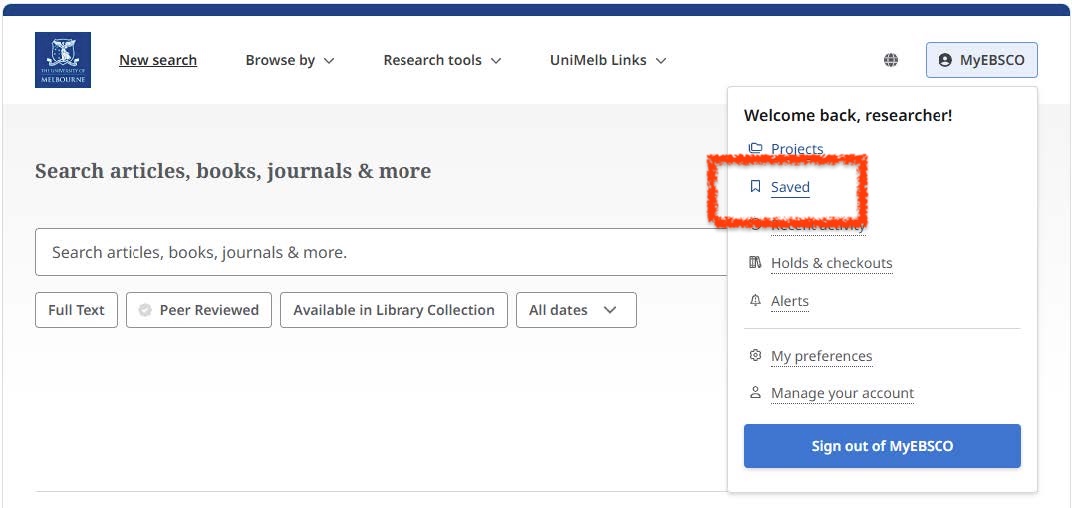The height and width of the screenshot is (508, 1072).
Task: Toggle the Peer Reviewed filter
Action: pos(199,310)
